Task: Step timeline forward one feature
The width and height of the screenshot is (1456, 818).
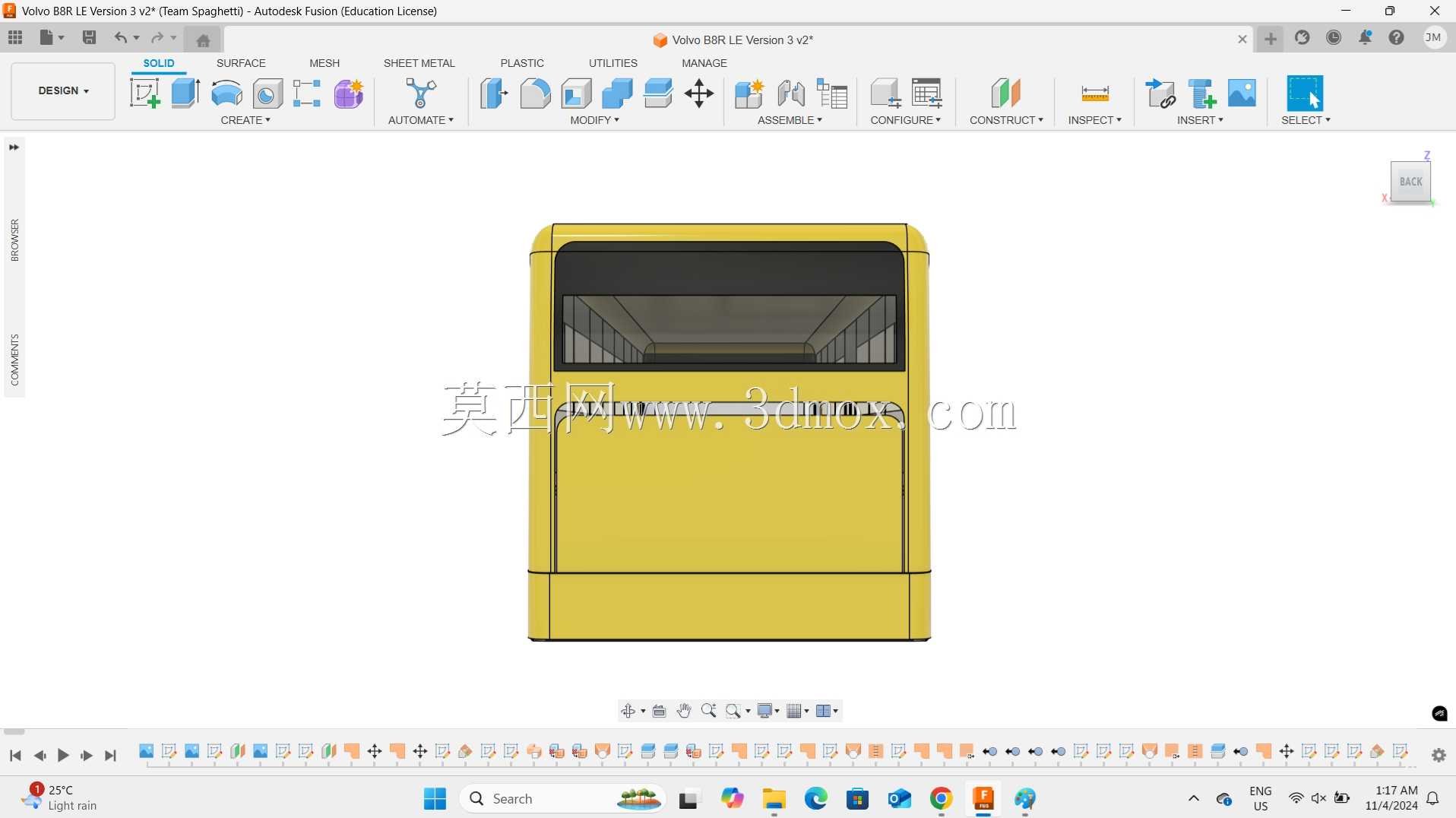Action: point(87,756)
